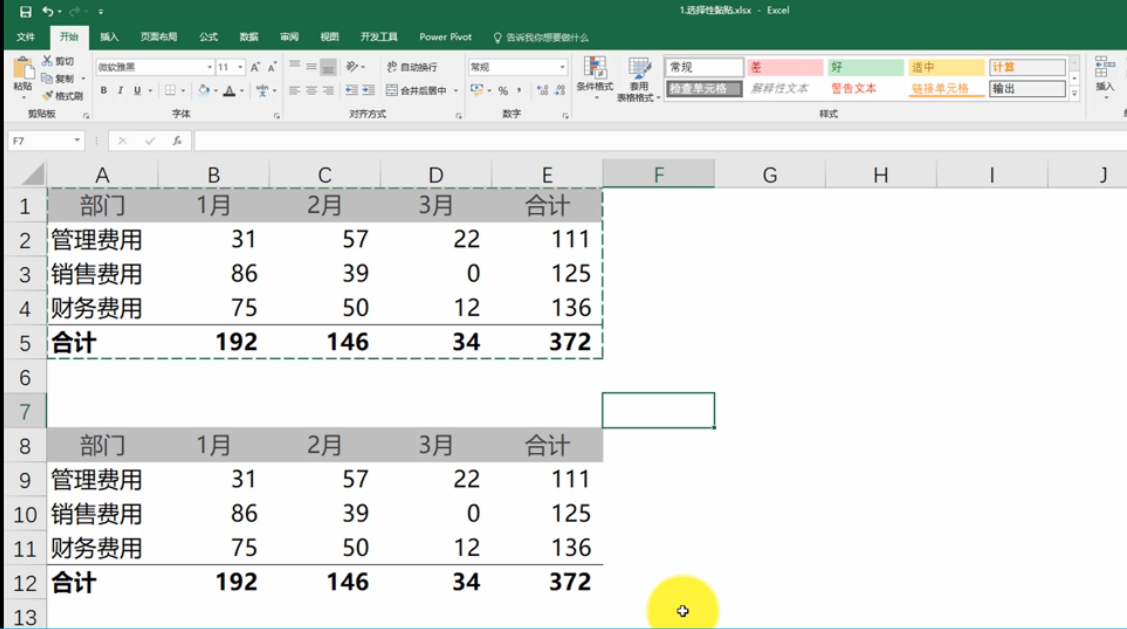Toggle Wrap Text (自动换行)
The image size is (1127, 629).
[x=412, y=67]
